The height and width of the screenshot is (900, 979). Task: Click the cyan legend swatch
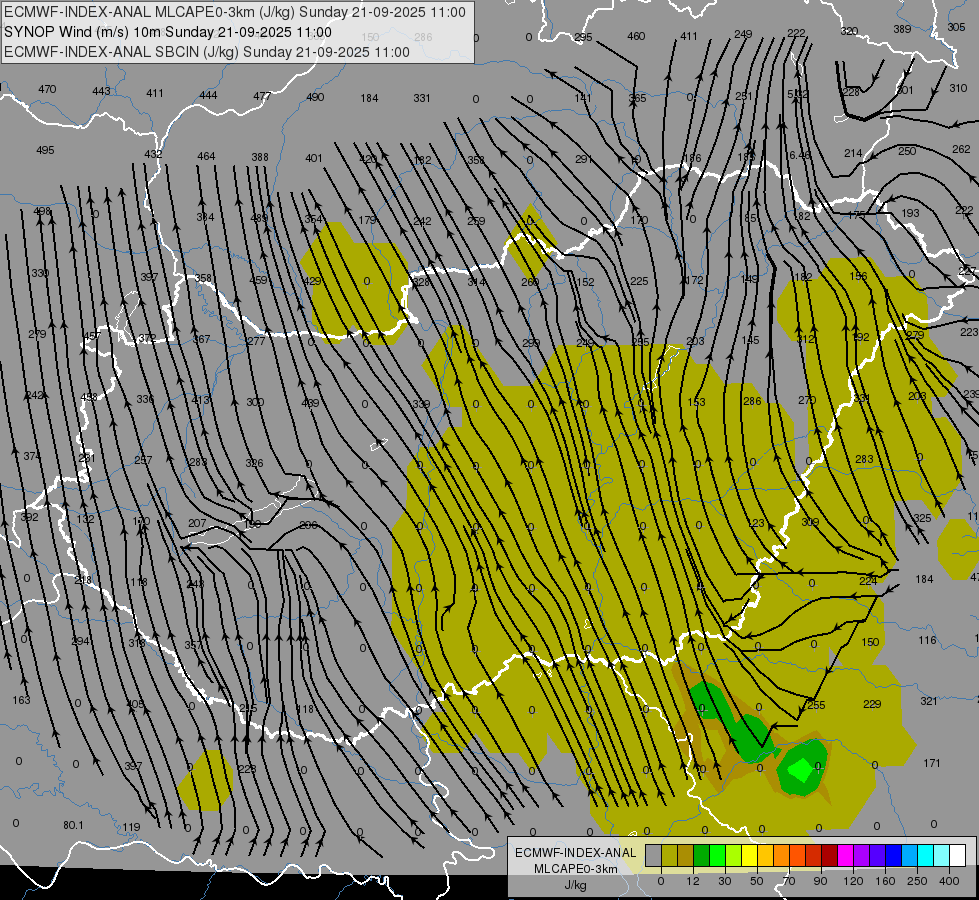pyautogui.click(x=927, y=855)
